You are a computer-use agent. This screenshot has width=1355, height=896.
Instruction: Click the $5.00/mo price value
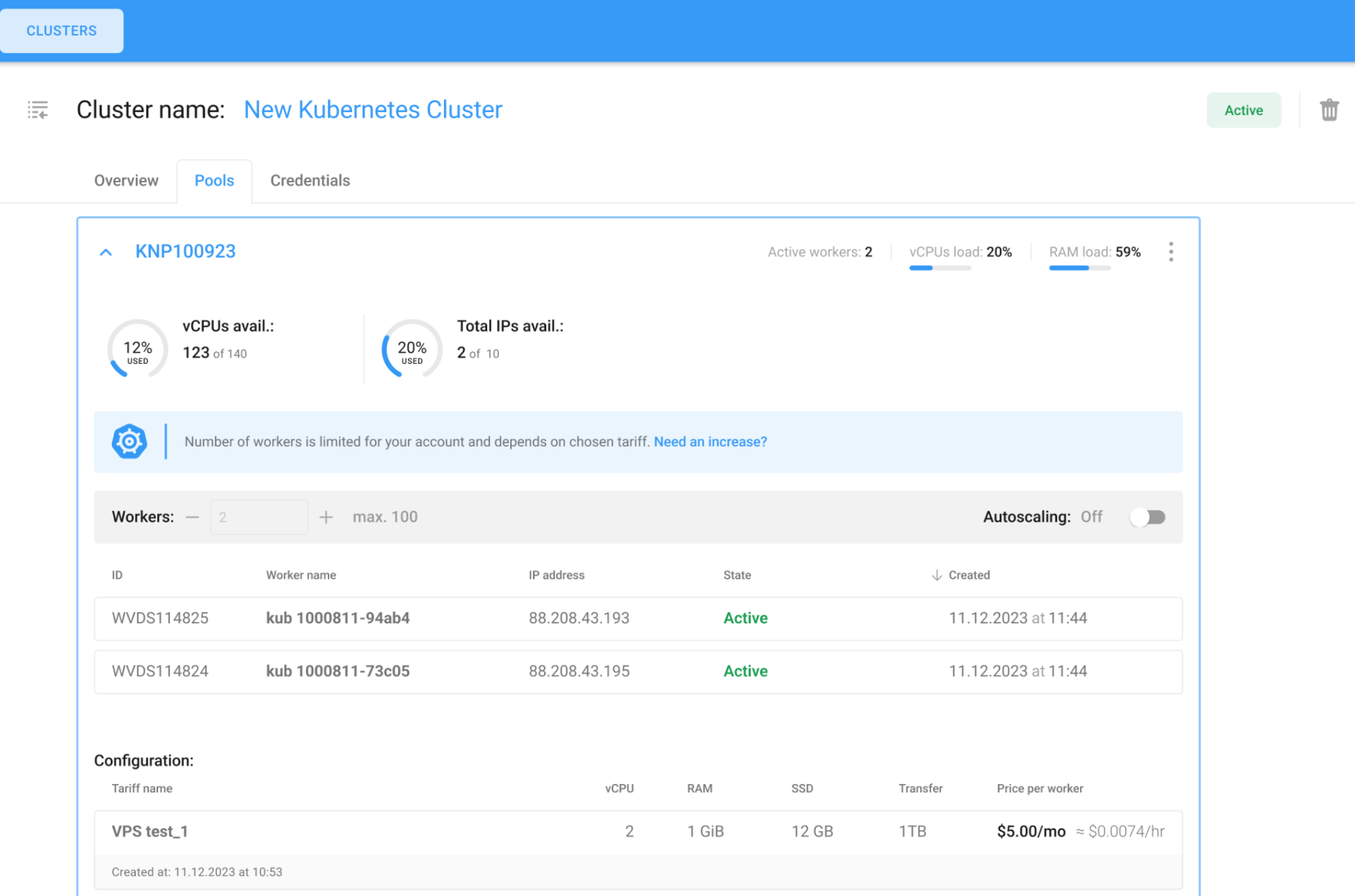tap(1031, 831)
